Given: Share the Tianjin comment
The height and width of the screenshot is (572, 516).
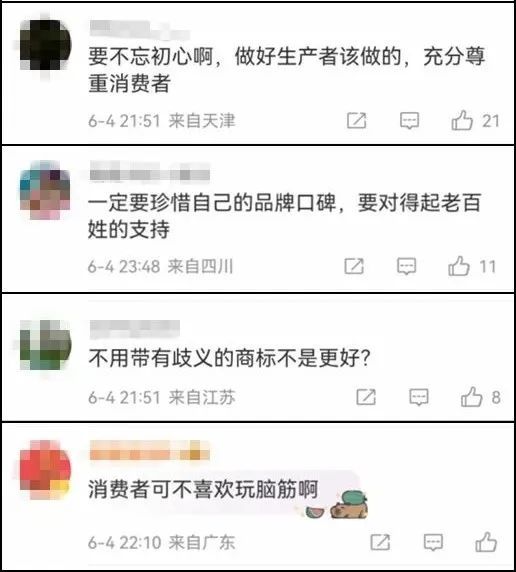Looking at the screenshot, I should pyautogui.click(x=357, y=121).
